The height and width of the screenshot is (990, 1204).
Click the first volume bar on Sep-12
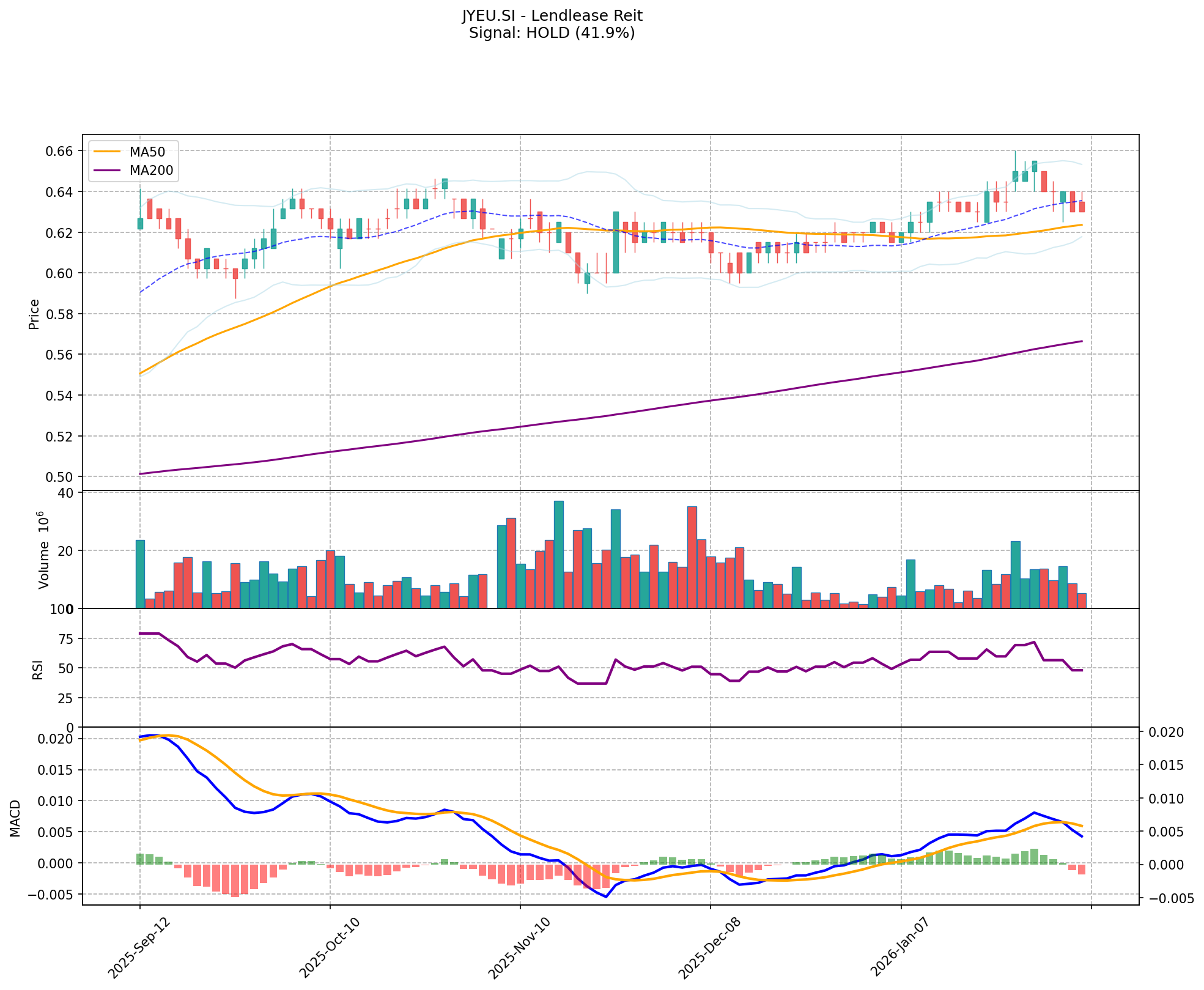[140, 574]
